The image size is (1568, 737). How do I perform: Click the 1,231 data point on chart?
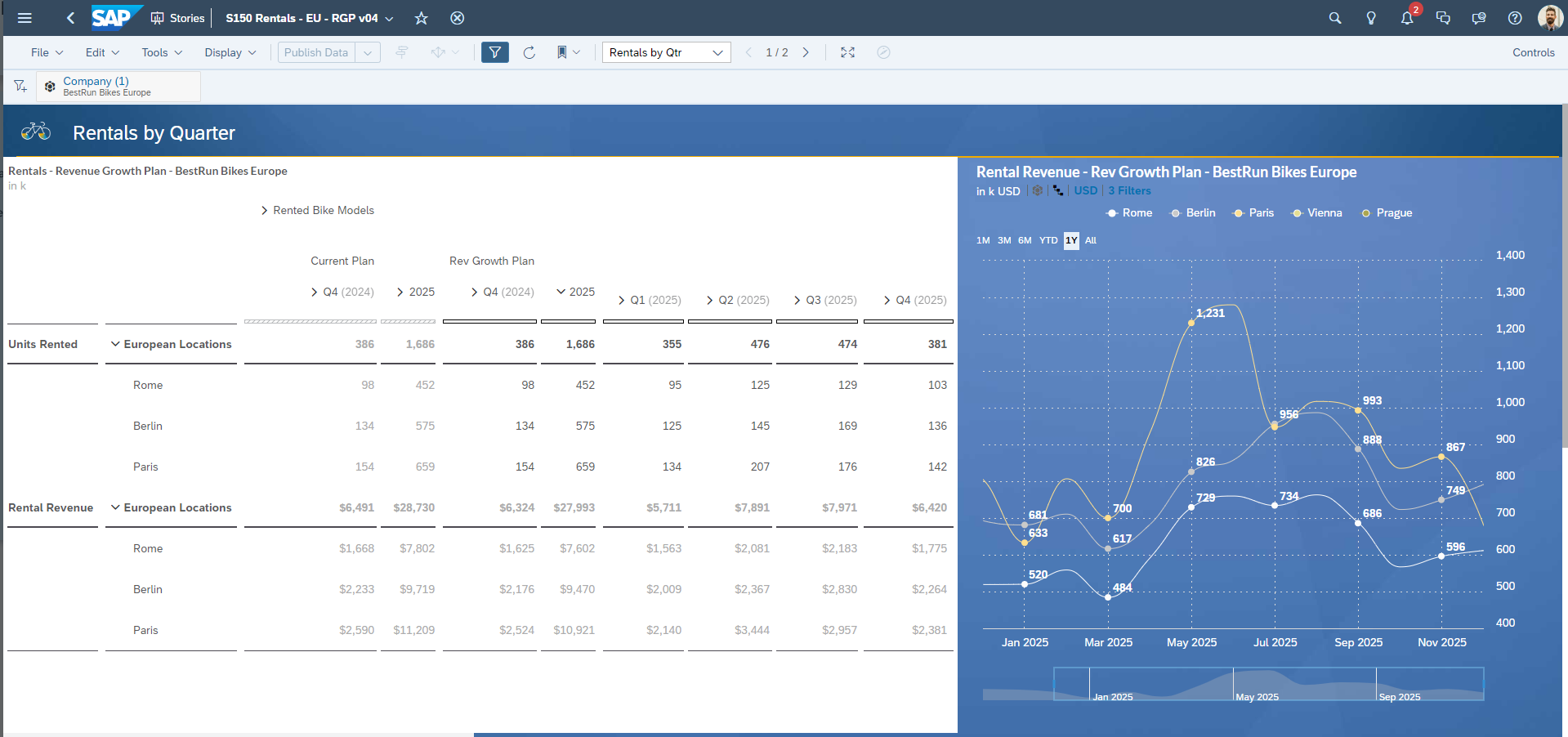1191,323
